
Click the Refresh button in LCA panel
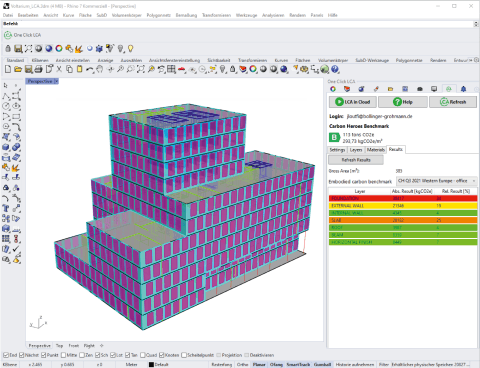pyautogui.click(x=453, y=102)
